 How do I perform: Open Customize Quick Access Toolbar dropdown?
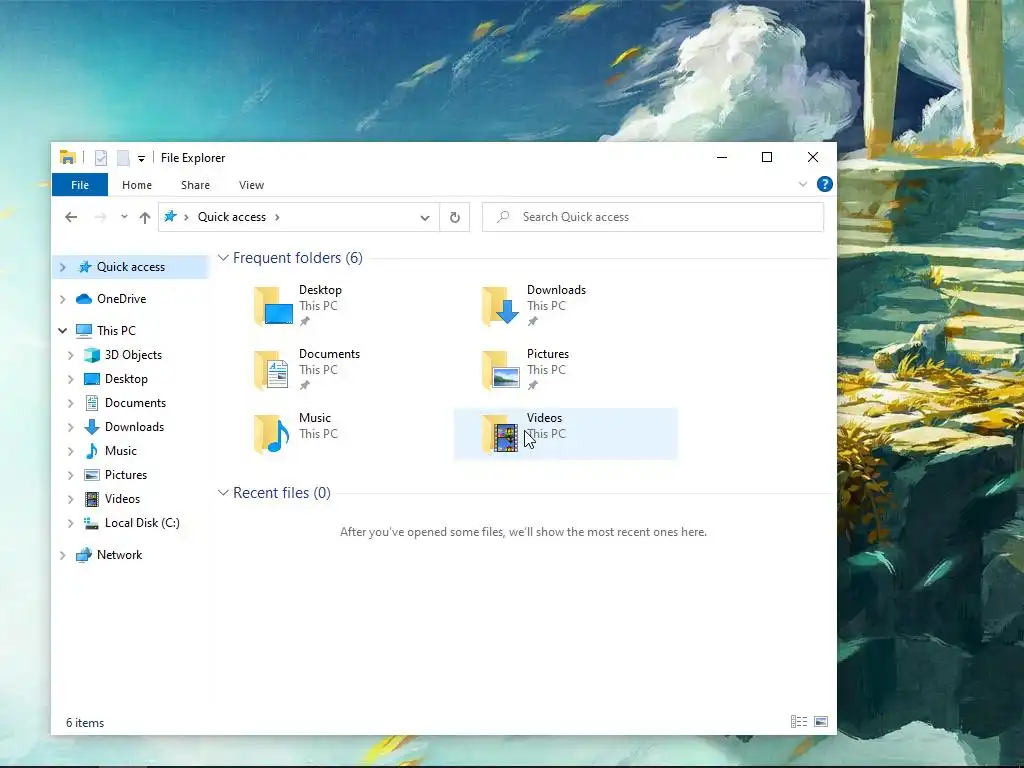point(141,159)
